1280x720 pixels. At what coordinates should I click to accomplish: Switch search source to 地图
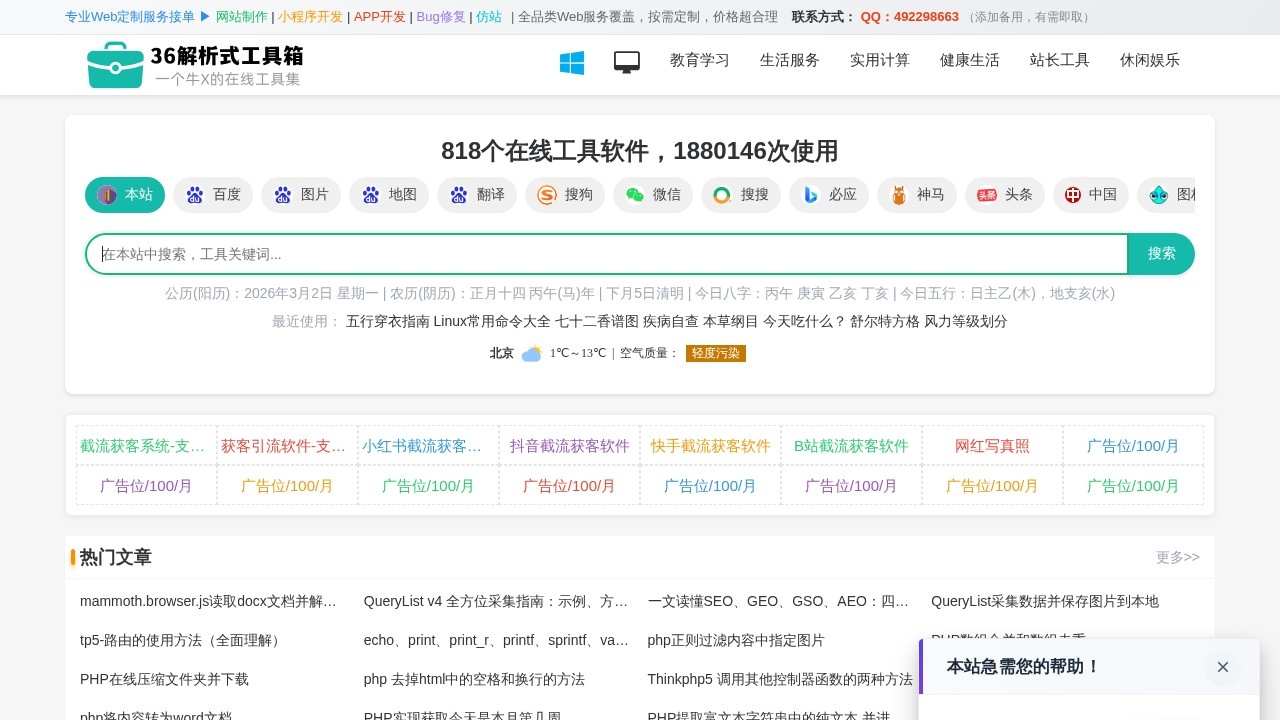click(x=389, y=195)
